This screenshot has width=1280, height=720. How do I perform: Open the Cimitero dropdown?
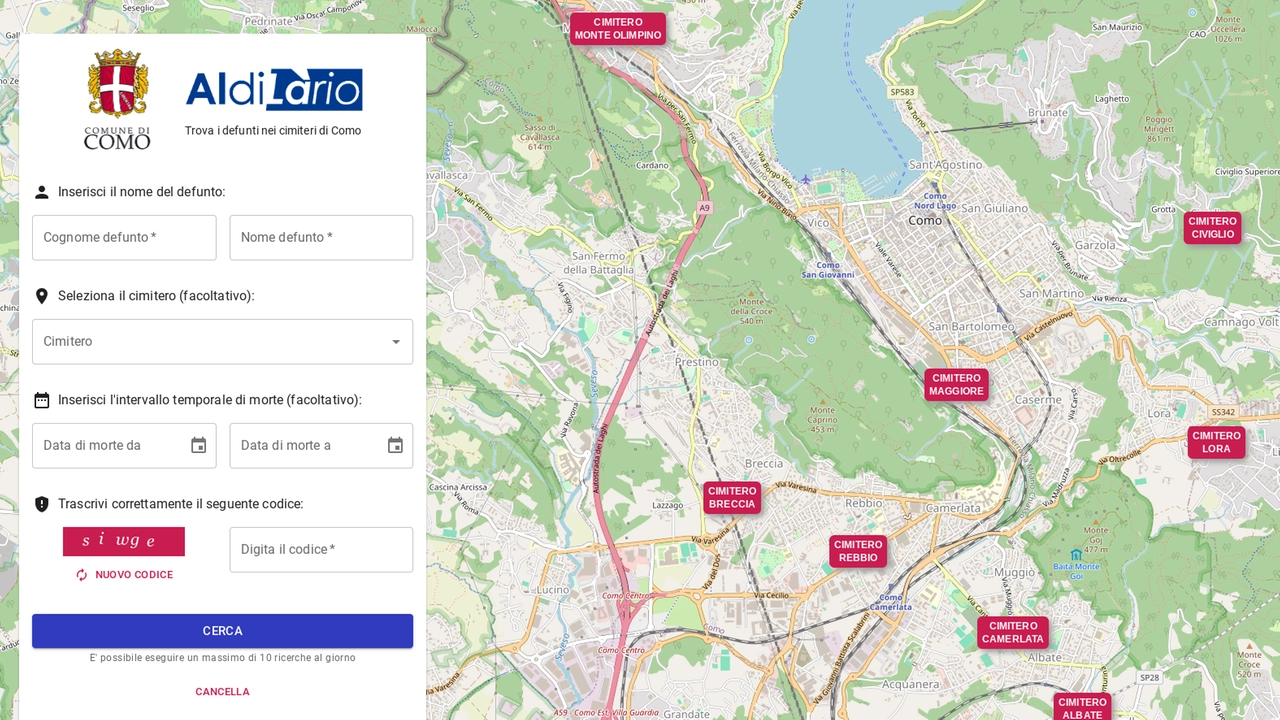pyautogui.click(x=222, y=342)
